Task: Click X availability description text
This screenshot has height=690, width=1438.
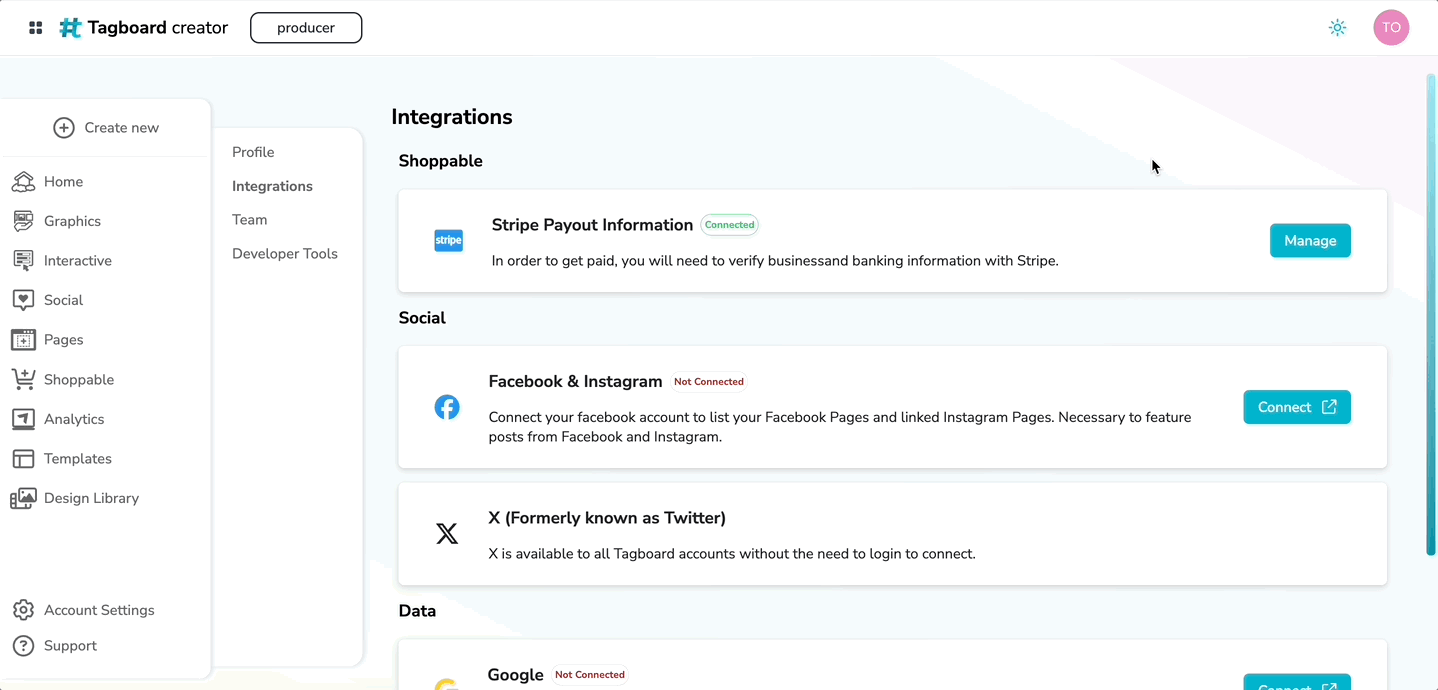Action: [732, 554]
